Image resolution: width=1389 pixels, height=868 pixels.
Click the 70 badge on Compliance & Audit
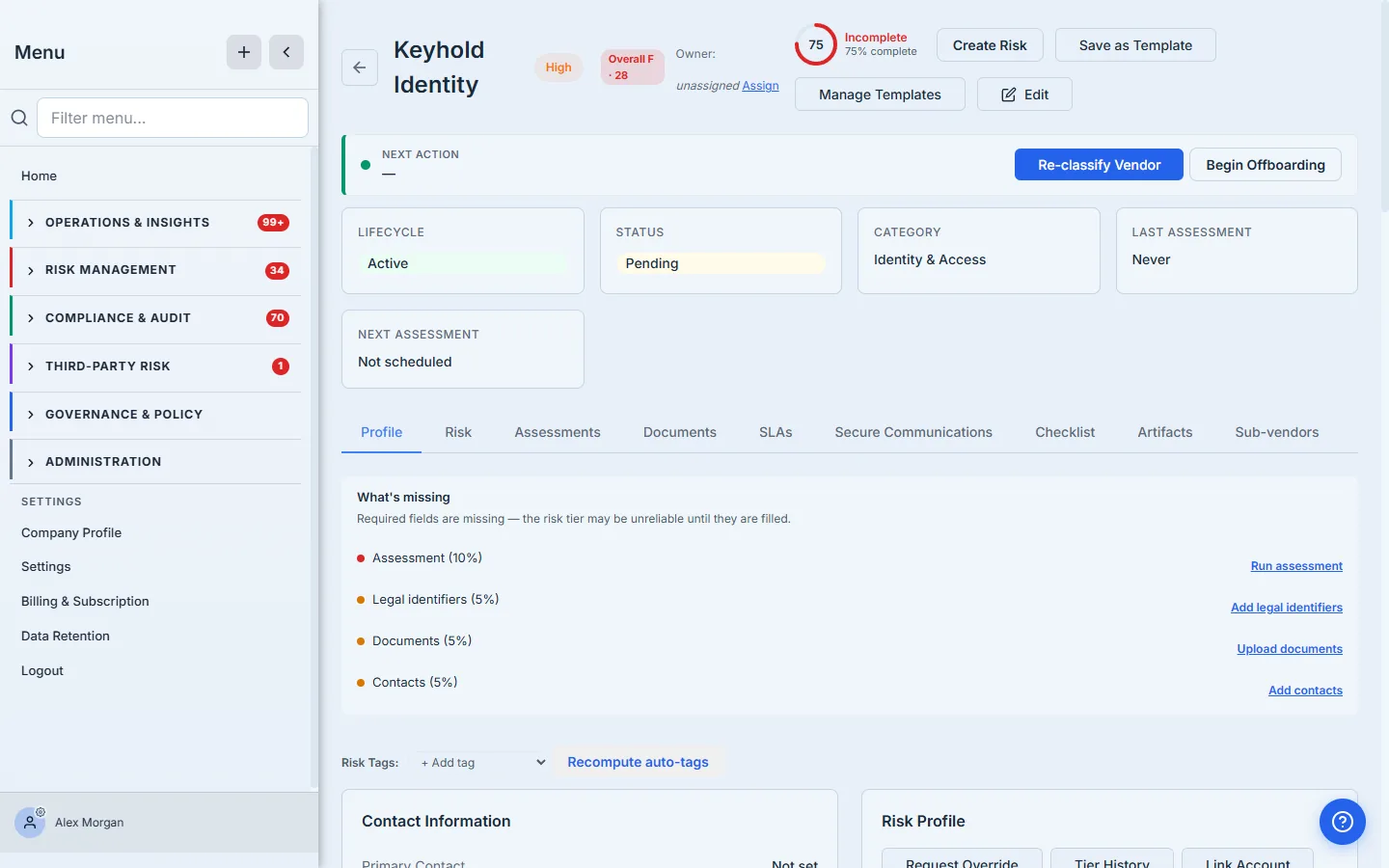coord(278,318)
